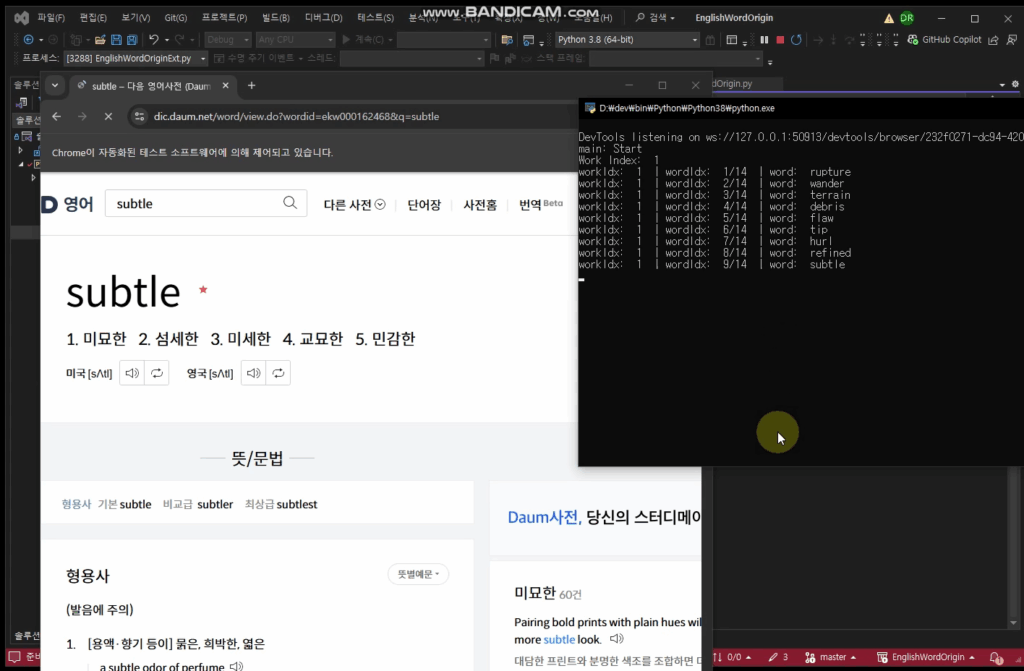Open the 편집(E) menu
Image resolution: width=1024 pixels, height=671 pixels.
coord(93,18)
